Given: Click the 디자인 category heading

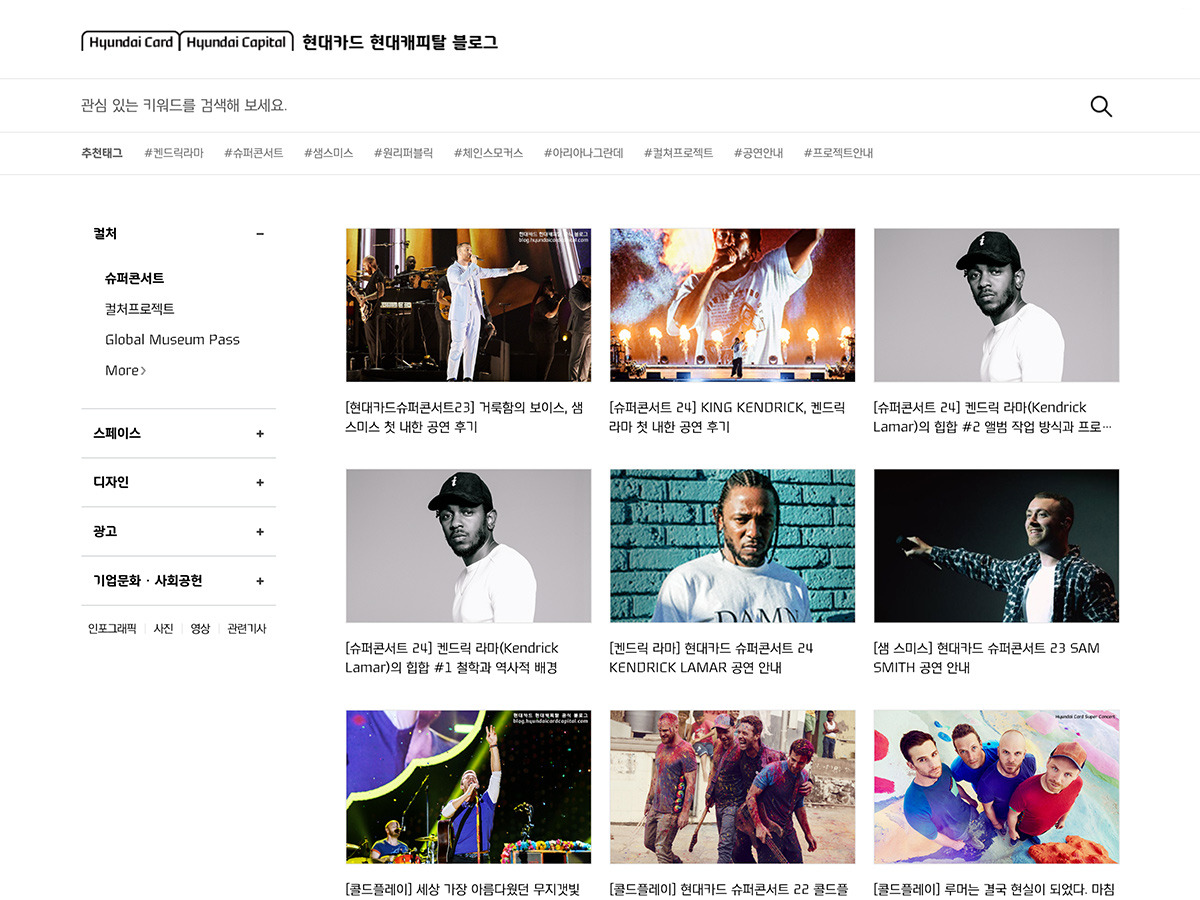Looking at the screenshot, I should point(111,483).
